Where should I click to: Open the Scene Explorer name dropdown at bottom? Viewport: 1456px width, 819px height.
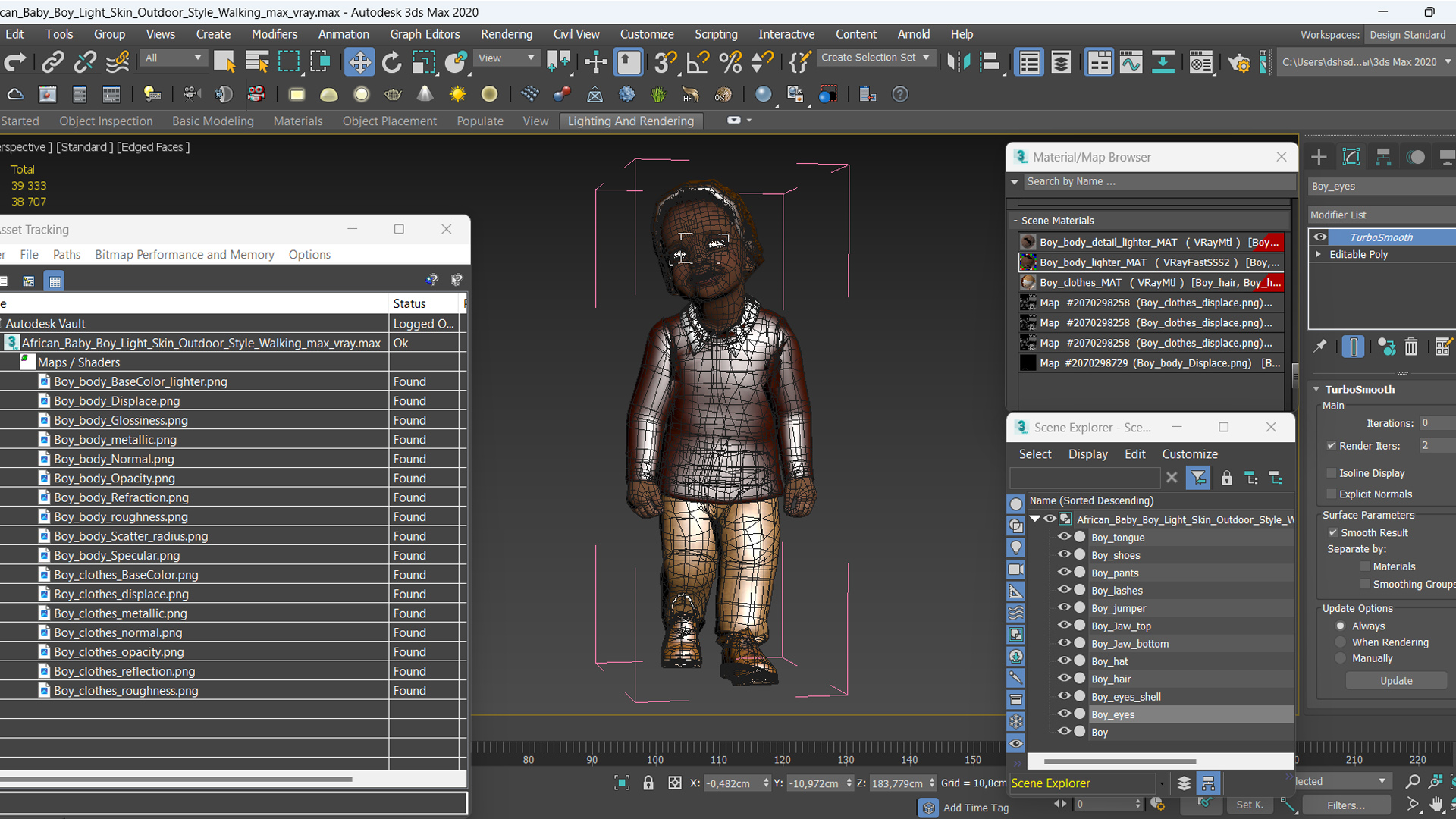click(1161, 783)
